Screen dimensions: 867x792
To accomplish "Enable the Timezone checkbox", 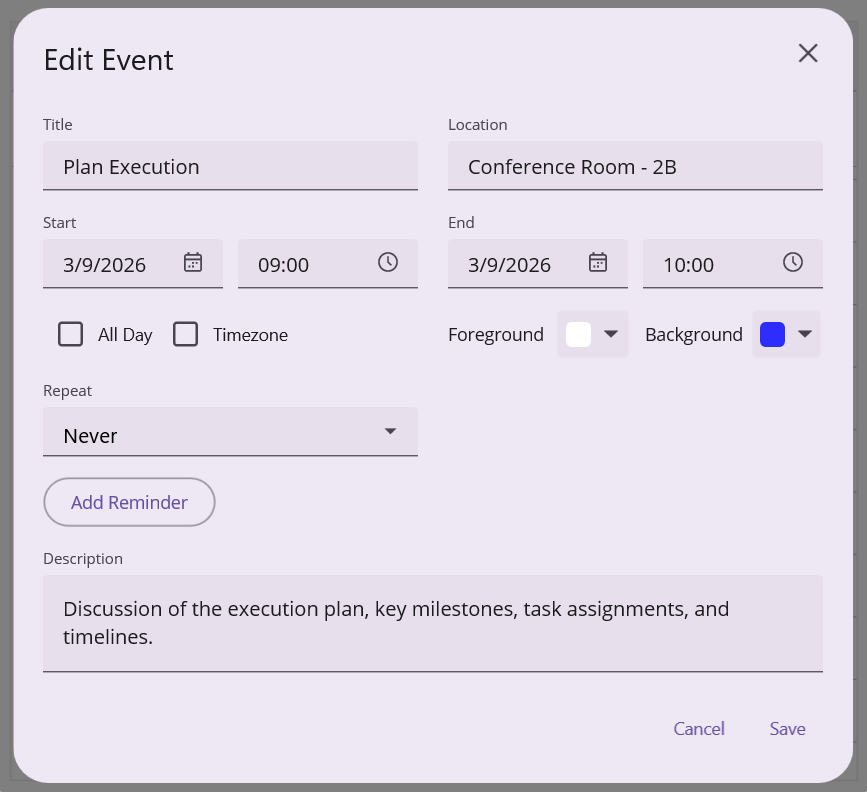I will [185, 334].
